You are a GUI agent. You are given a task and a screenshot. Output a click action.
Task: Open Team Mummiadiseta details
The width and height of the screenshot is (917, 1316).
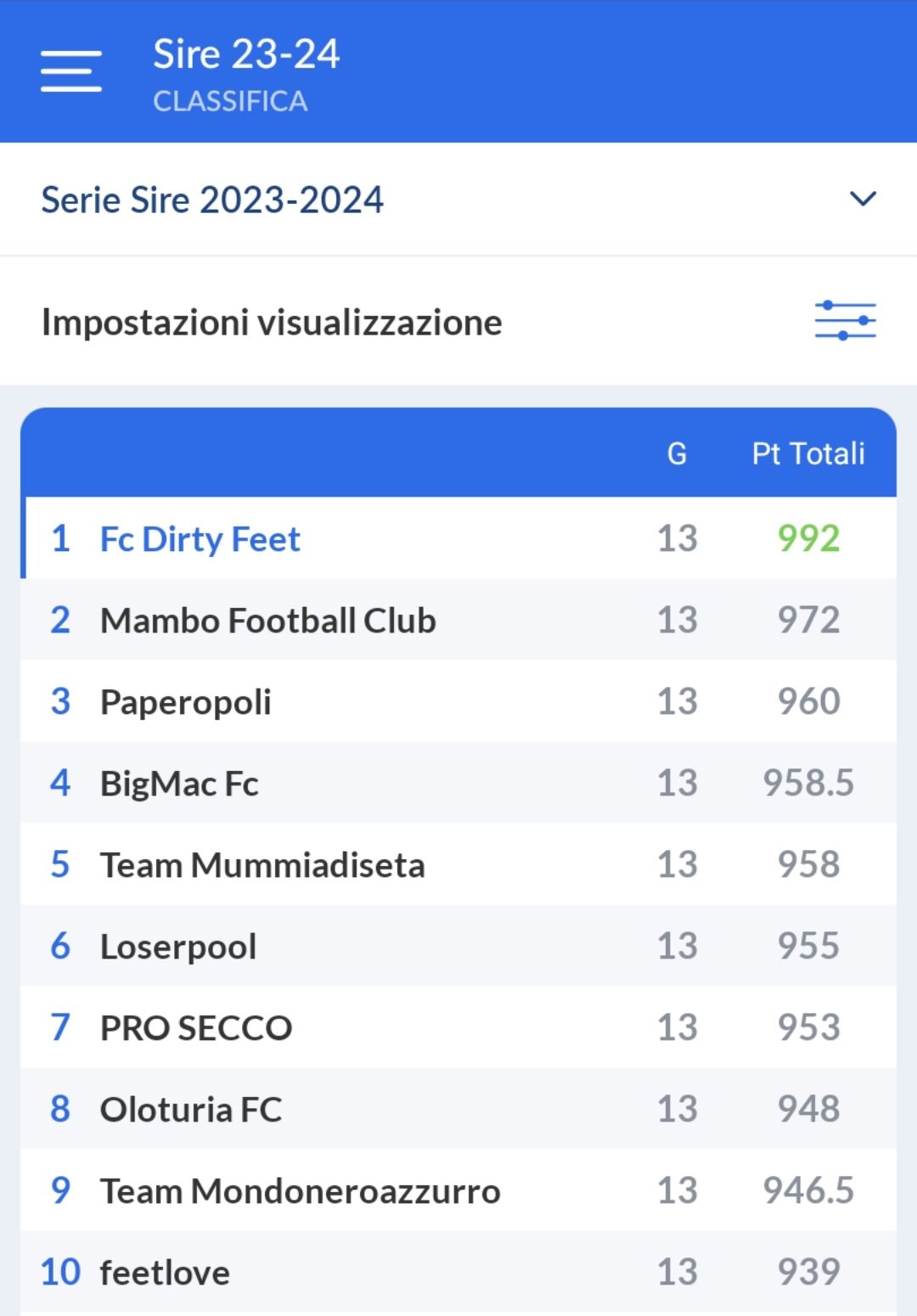click(263, 864)
